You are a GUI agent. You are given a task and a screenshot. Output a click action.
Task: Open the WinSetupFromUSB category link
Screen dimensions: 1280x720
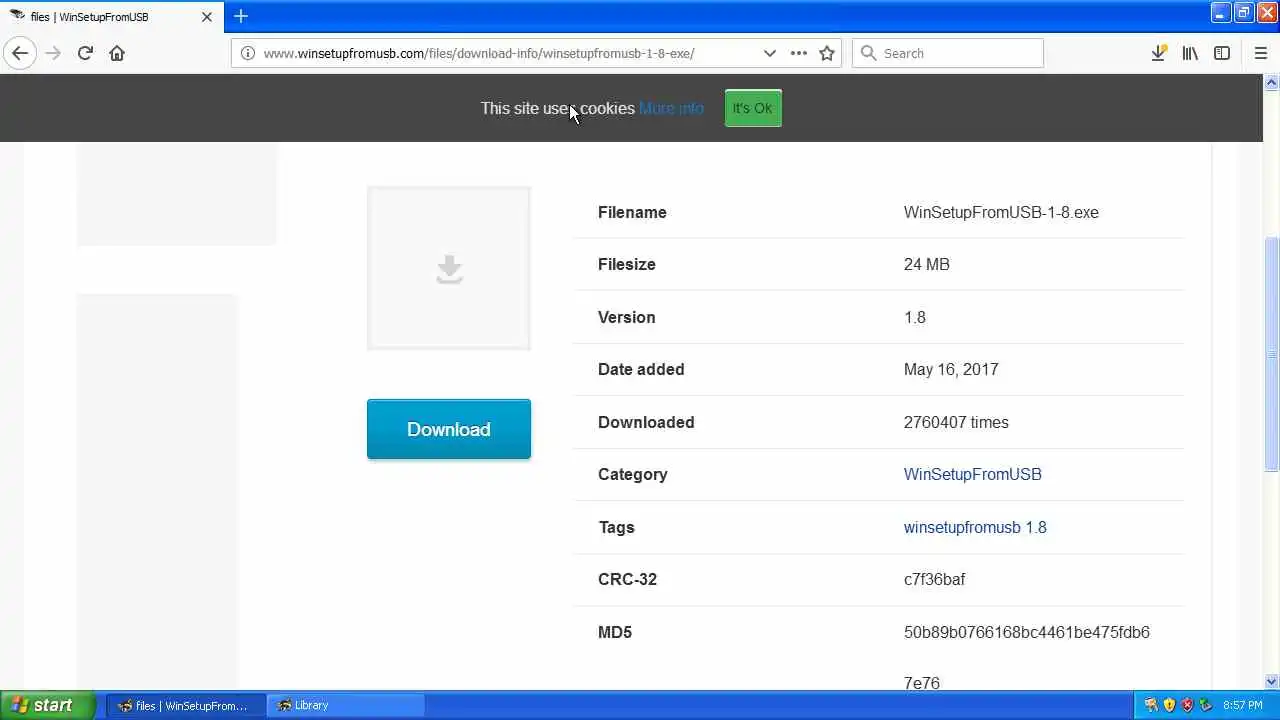pyautogui.click(x=972, y=474)
